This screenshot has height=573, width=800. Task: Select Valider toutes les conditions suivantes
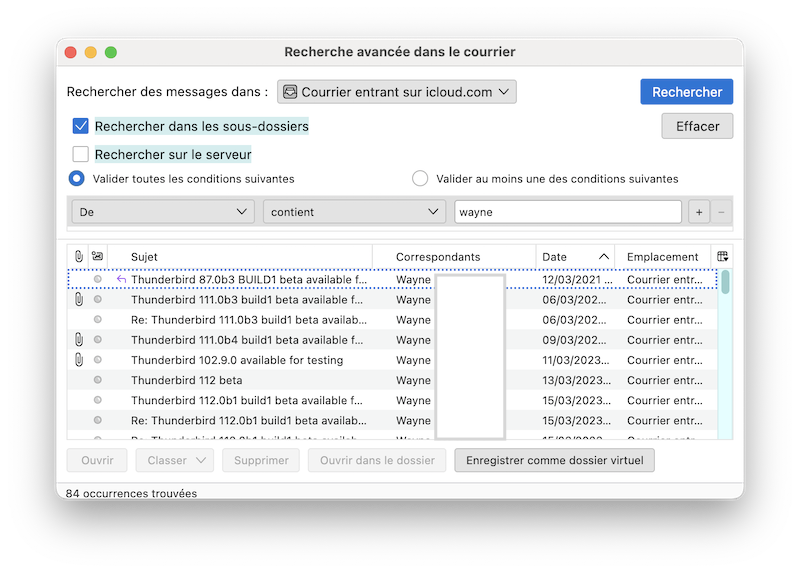tap(77, 179)
